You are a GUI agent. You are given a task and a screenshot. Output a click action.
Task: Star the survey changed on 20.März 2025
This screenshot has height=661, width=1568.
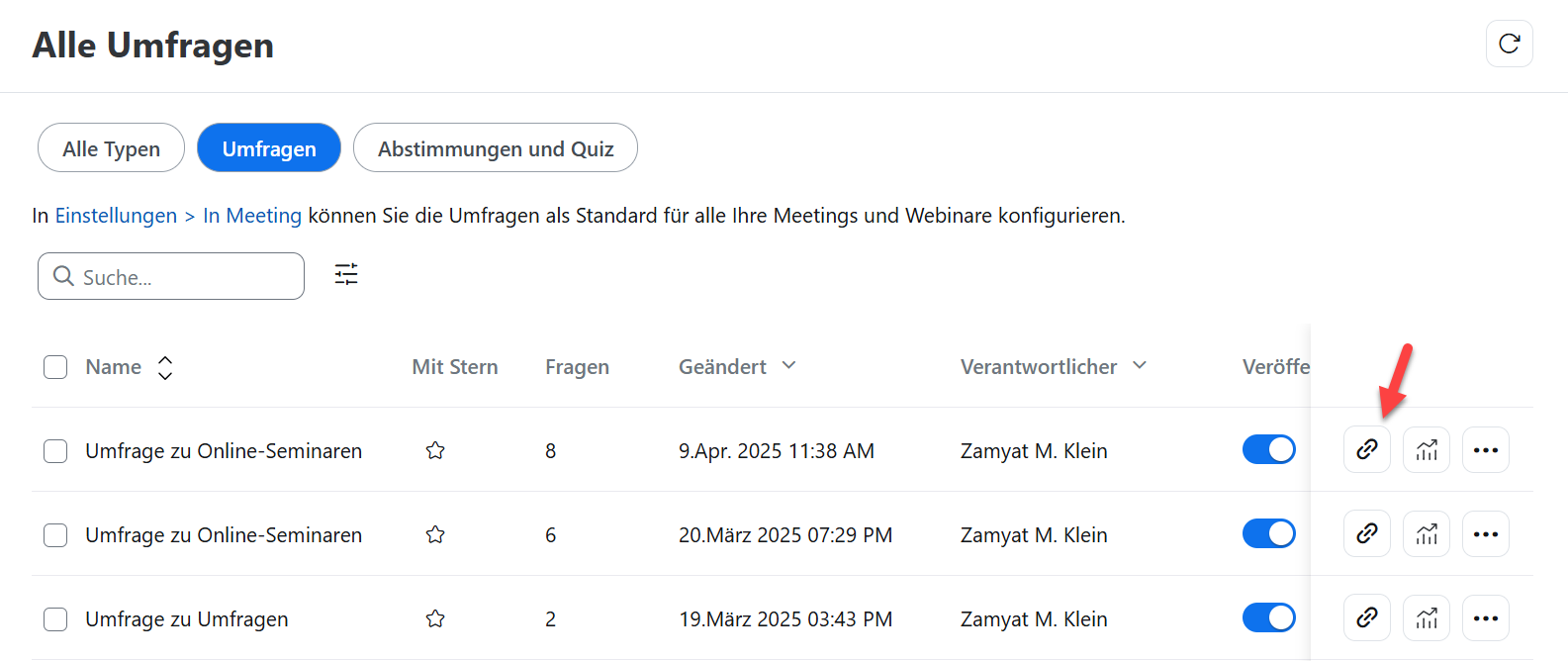435,534
